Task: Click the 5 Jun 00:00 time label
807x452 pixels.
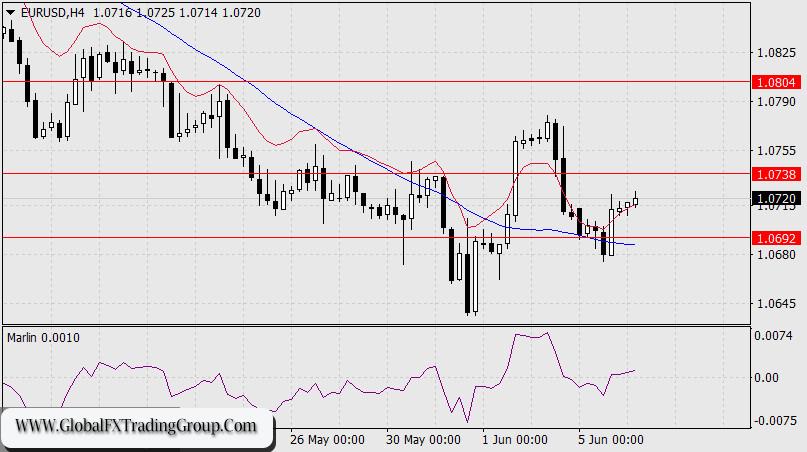Action: click(x=610, y=440)
